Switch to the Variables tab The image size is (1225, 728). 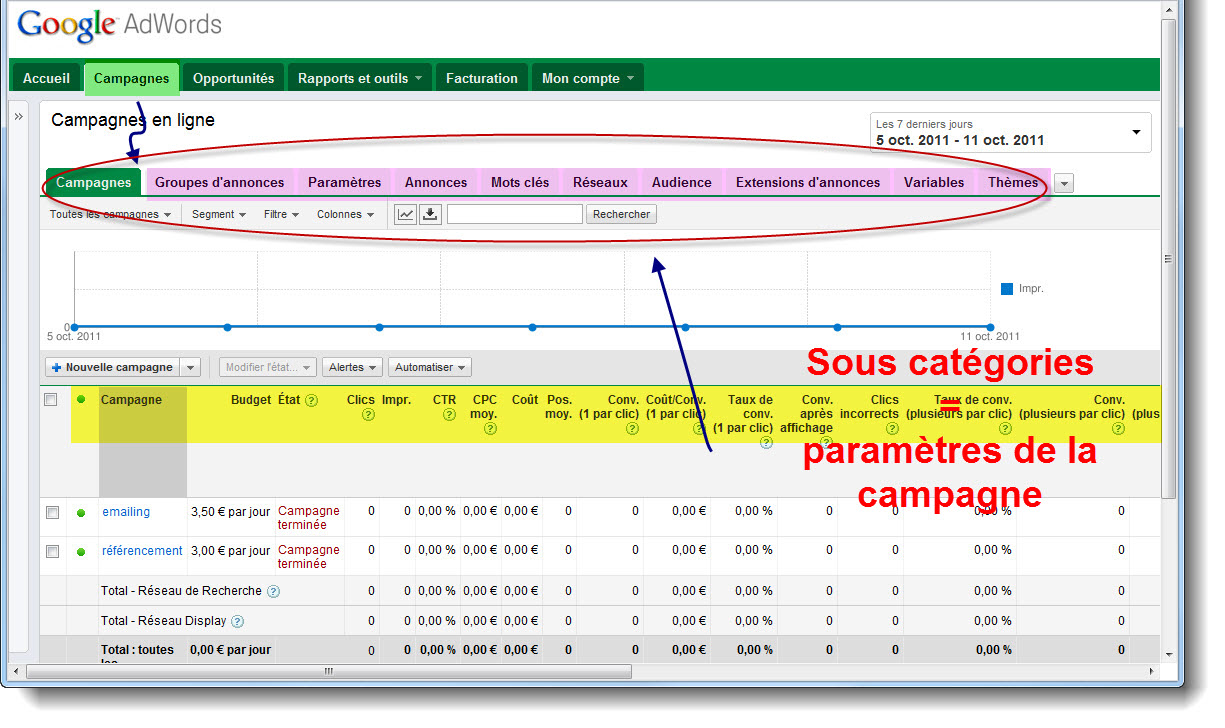(934, 182)
